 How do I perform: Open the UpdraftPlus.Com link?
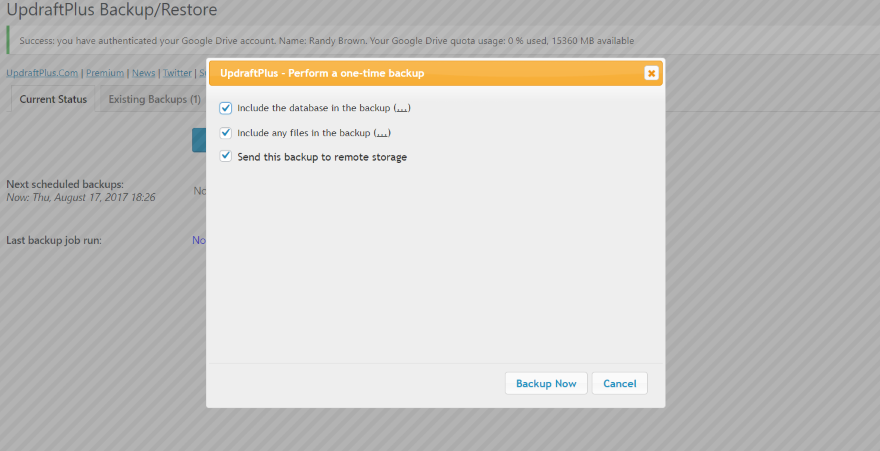click(x=42, y=73)
